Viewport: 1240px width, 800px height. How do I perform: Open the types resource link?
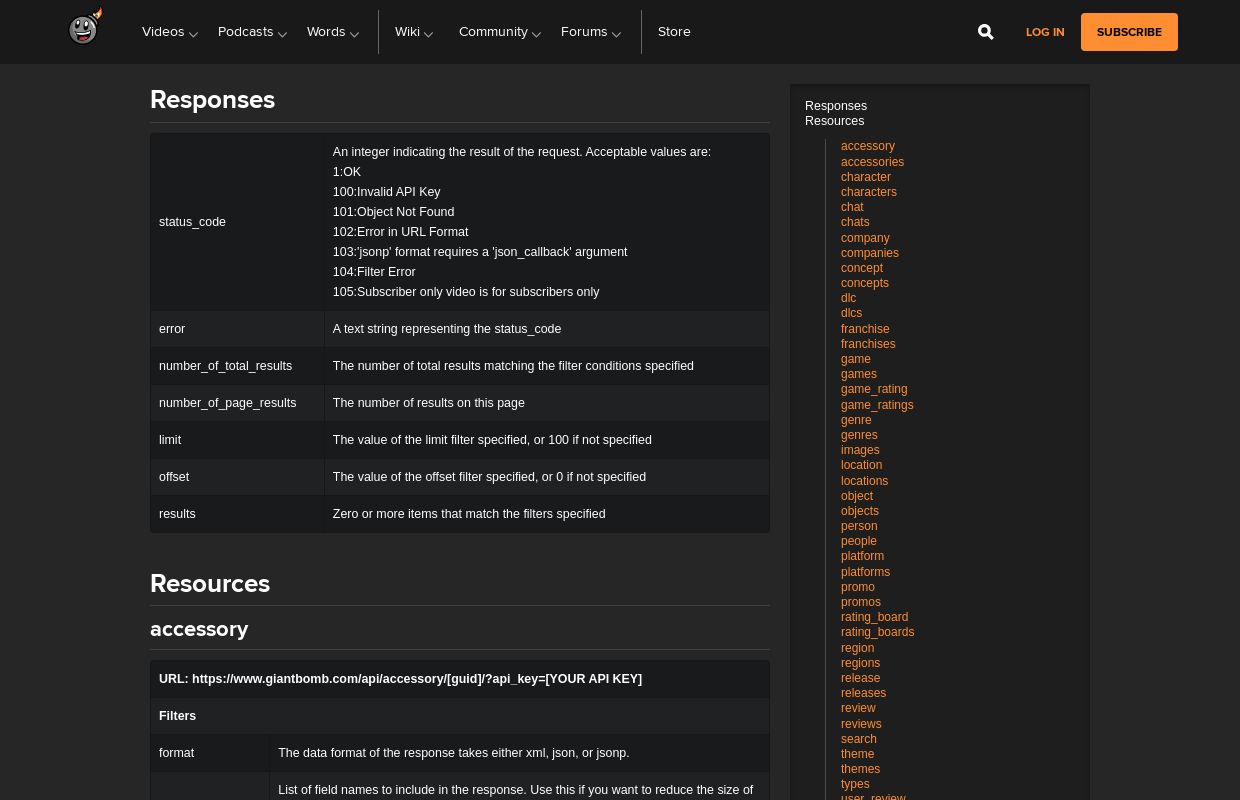coord(855,784)
